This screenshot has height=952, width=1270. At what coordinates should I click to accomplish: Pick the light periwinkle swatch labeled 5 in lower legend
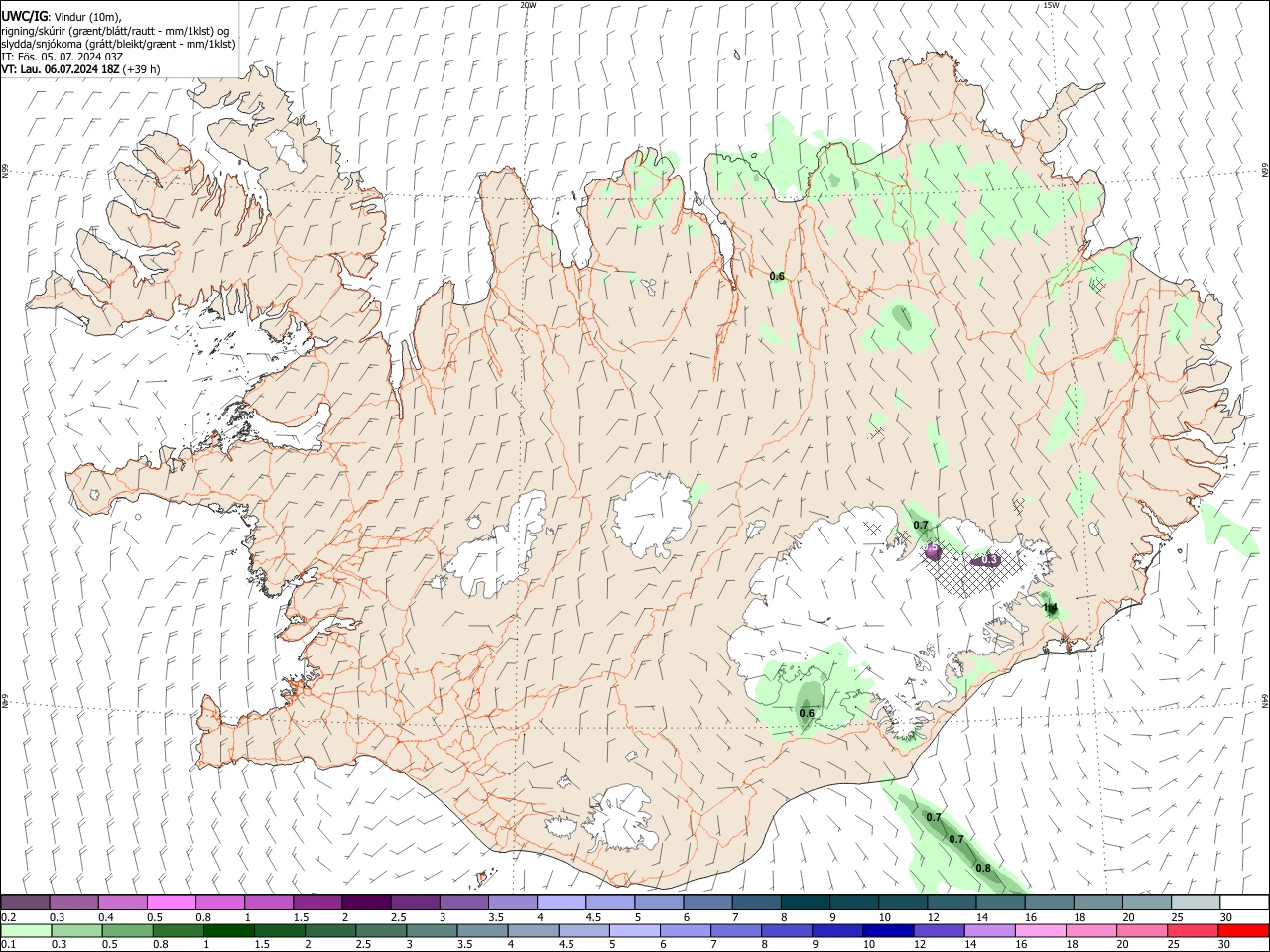634,931
